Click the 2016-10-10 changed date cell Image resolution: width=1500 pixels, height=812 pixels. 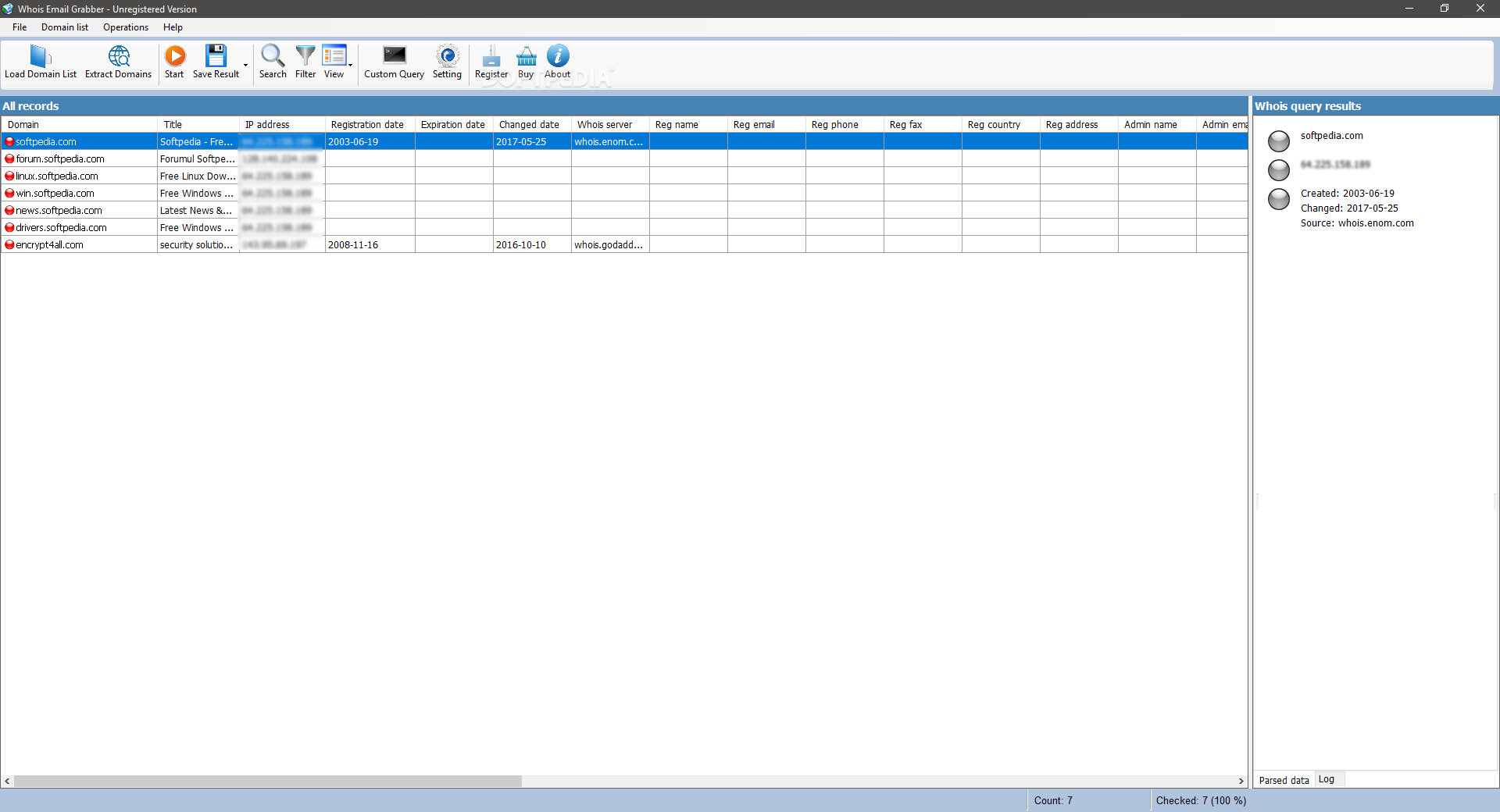pyautogui.click(x=532, y=245)
